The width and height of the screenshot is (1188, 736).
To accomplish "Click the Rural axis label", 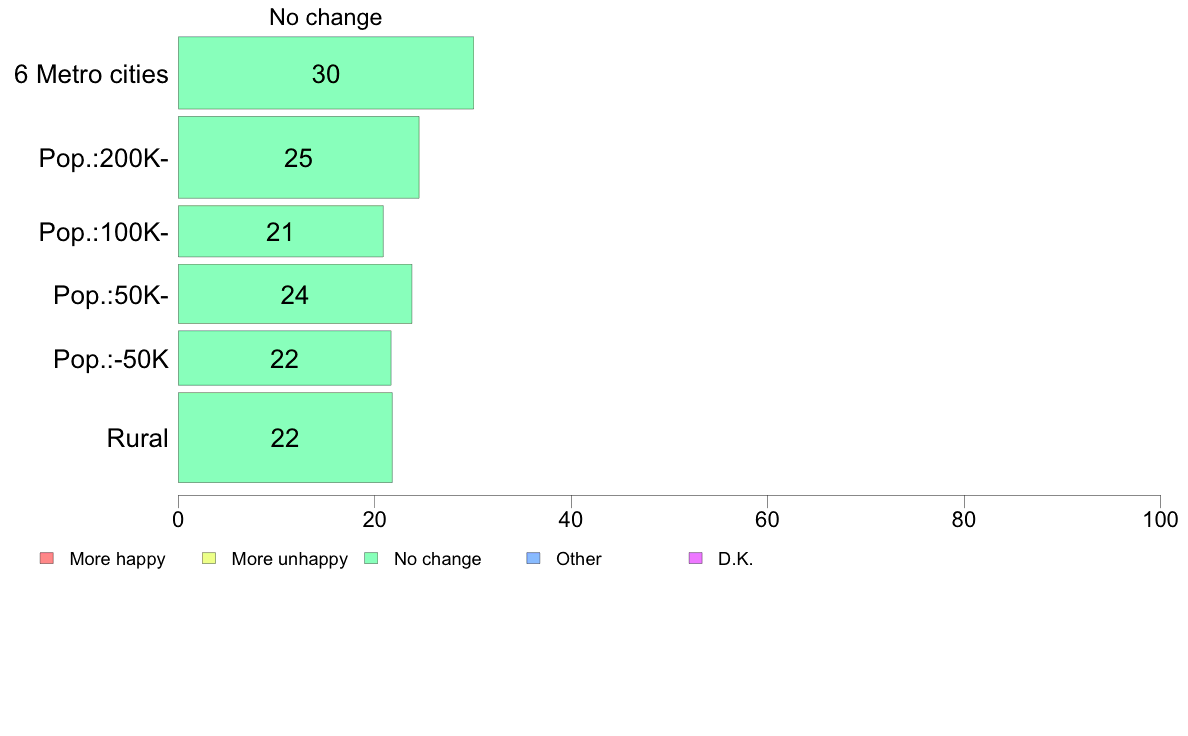I will pyautogui.click(x=137, y=438).
